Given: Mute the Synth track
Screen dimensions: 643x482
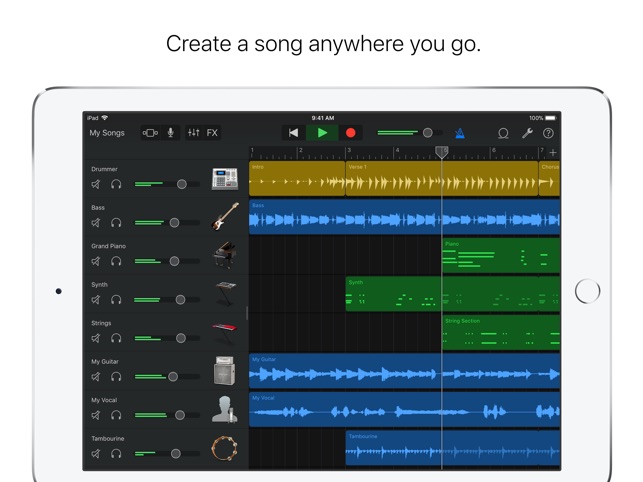Looking at the screenshot, I should pos(96,300).
